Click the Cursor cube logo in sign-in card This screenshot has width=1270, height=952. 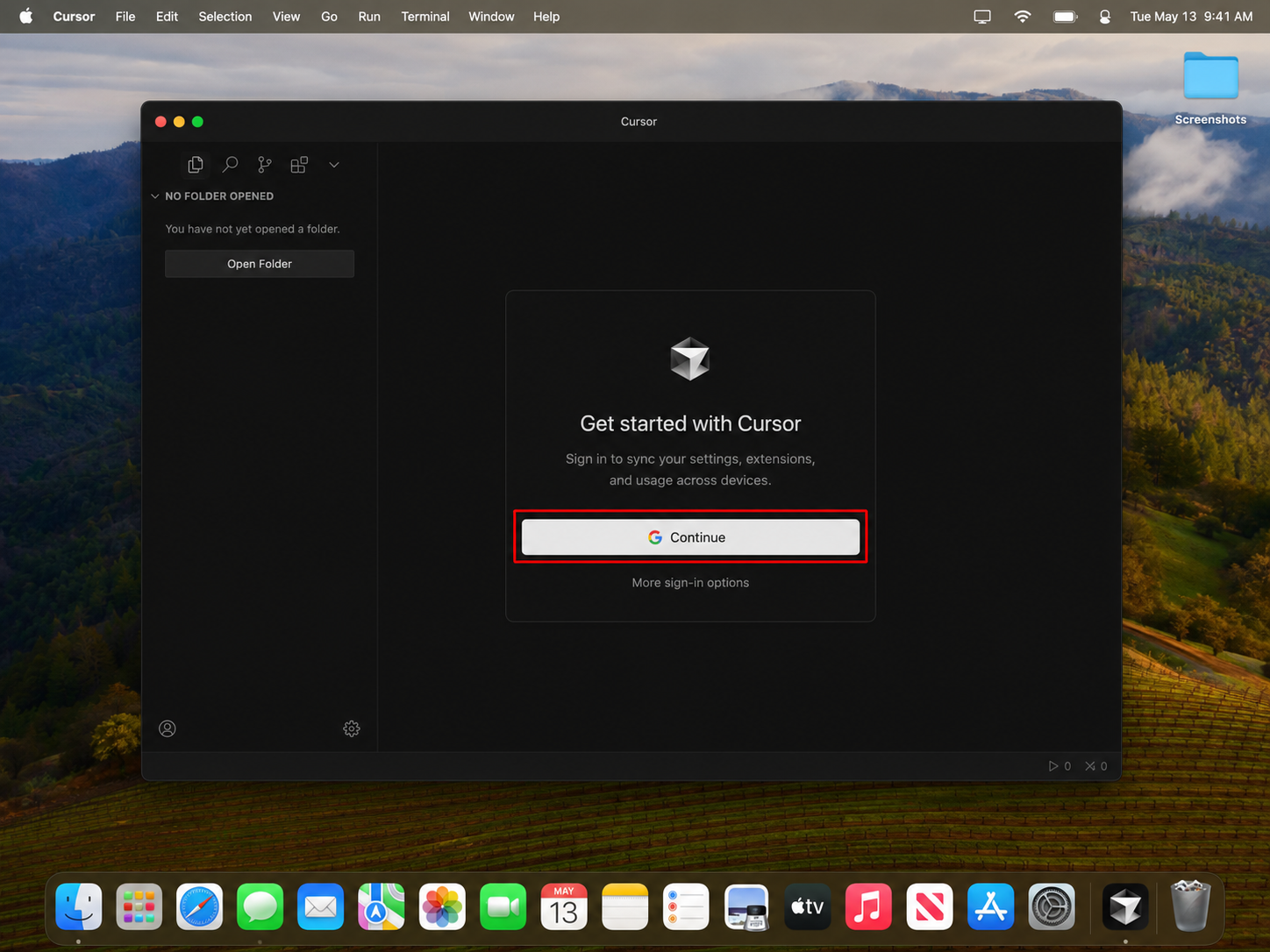[690, 359]
